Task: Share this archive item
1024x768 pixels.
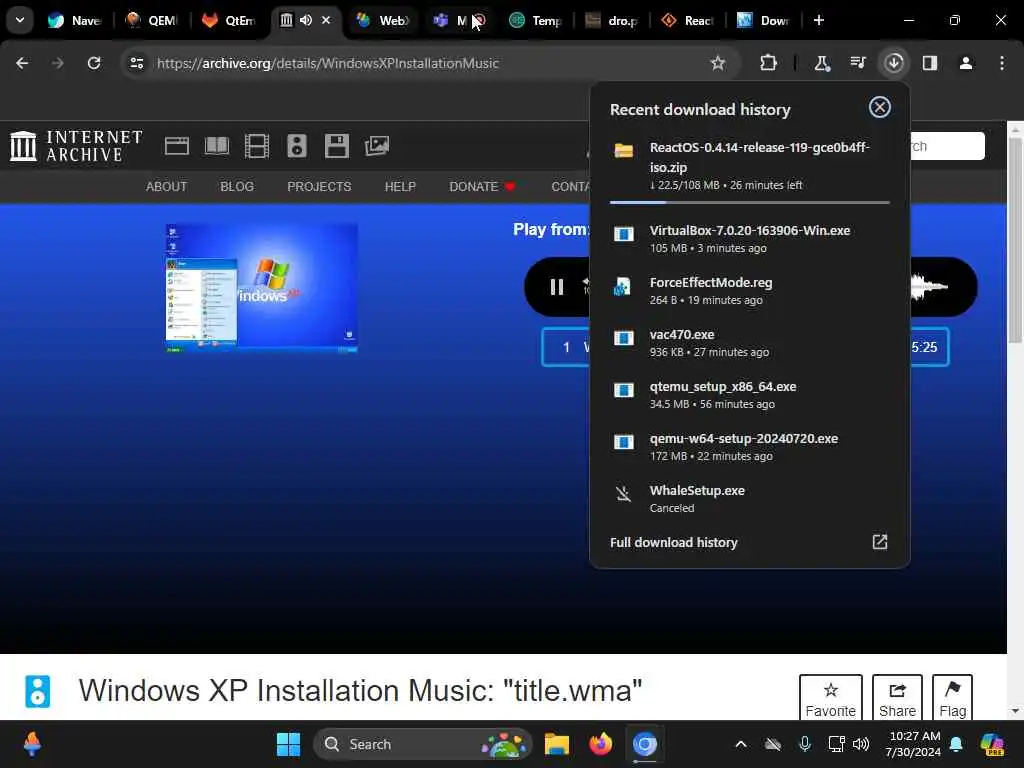Action: [897, 697]
